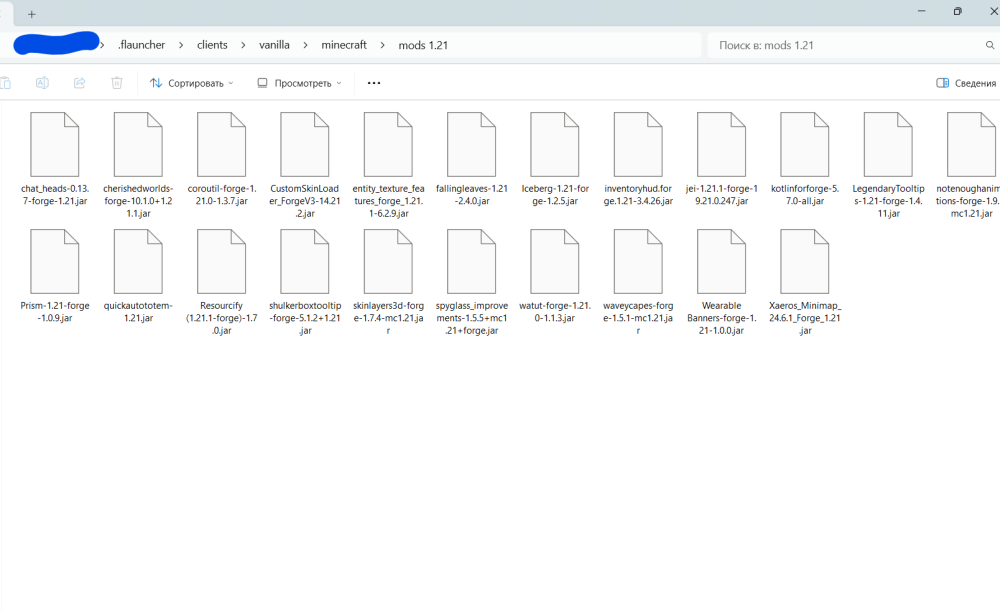Minimize the File Explorer window
Screen dimensions: 1000x612
922,11
